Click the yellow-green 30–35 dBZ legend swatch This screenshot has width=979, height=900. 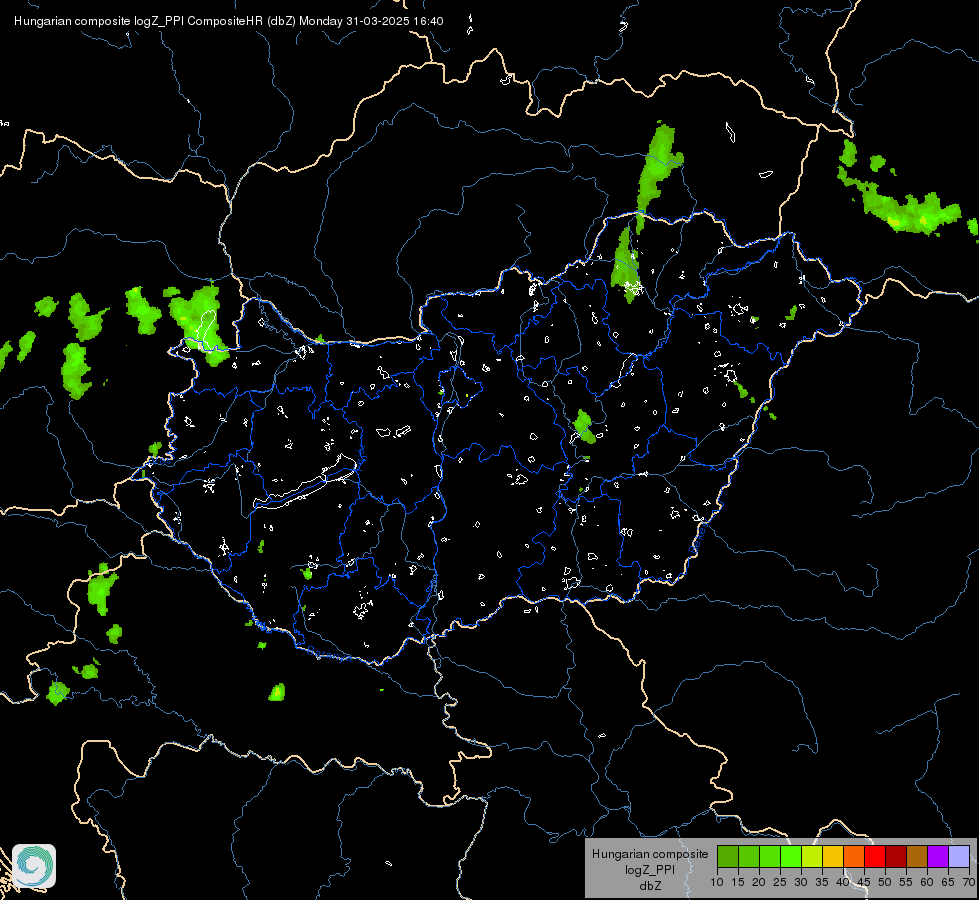coord(812,856)
